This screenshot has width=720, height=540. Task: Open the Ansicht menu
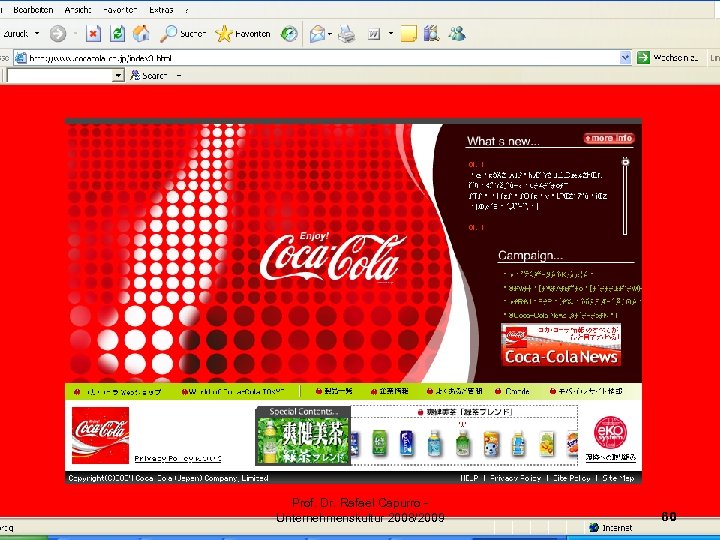point(78,10)
